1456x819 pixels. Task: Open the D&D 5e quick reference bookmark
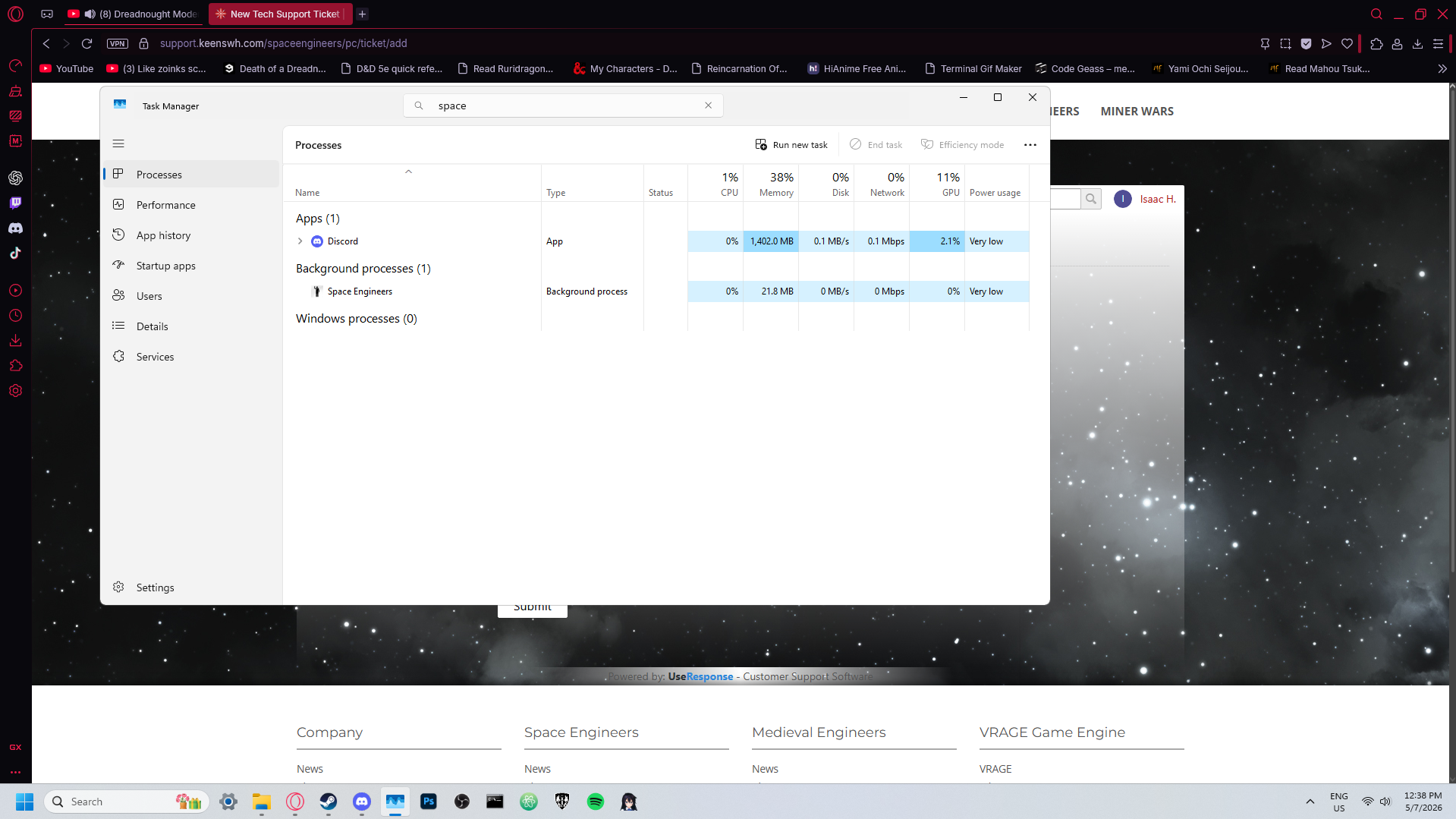(x=392, y=68)
